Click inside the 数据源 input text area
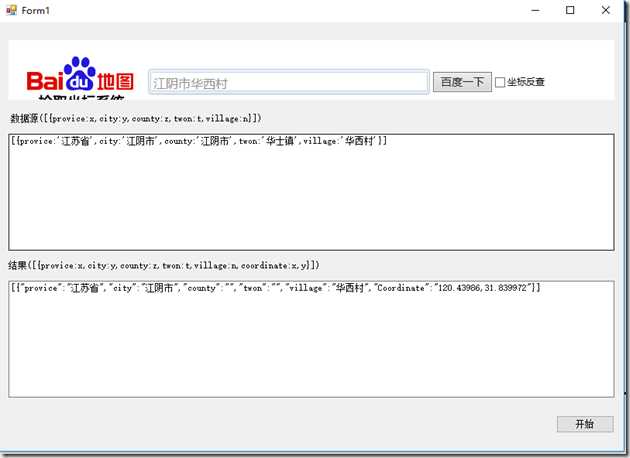 pos(311,192)
